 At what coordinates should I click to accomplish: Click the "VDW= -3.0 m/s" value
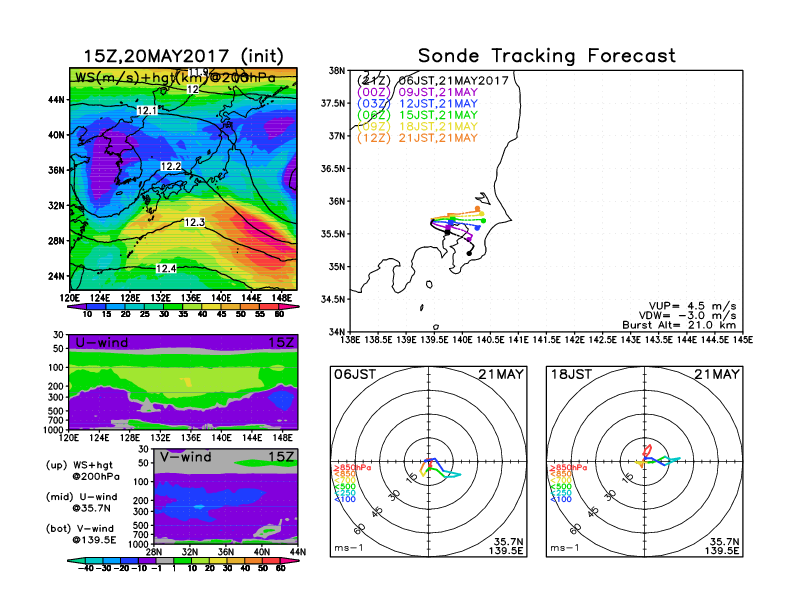[687, 316]
